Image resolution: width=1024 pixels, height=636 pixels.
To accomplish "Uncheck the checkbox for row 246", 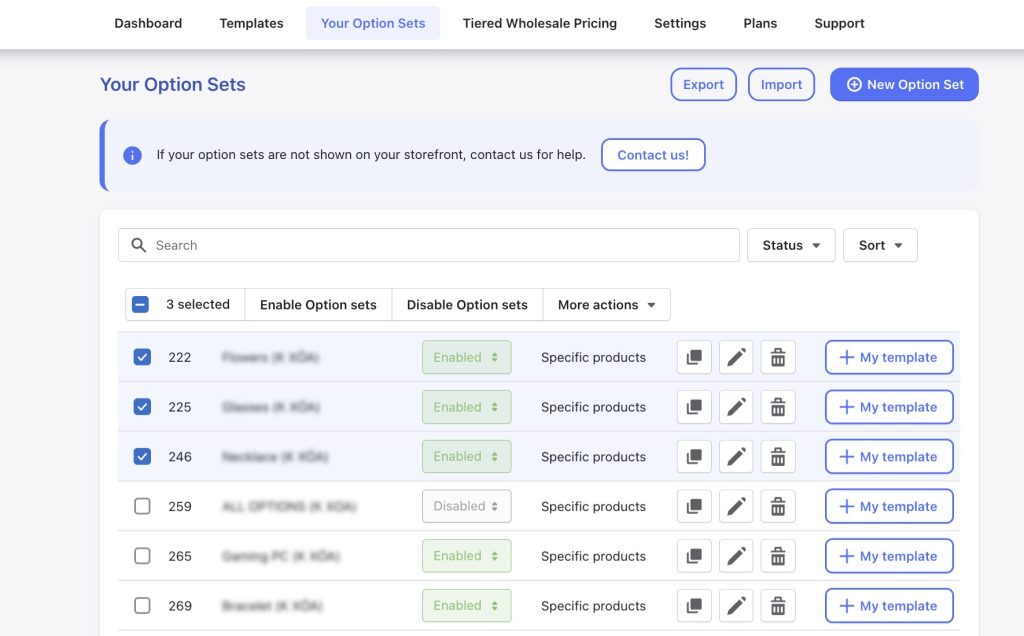I will click(142, 456).
